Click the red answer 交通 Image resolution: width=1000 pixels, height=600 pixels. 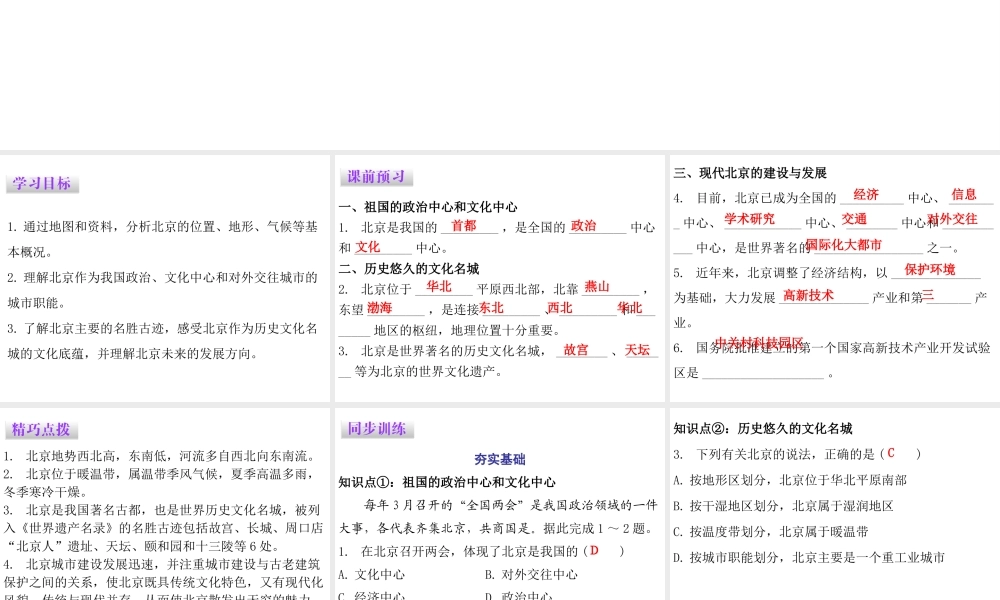pos(854,219)
